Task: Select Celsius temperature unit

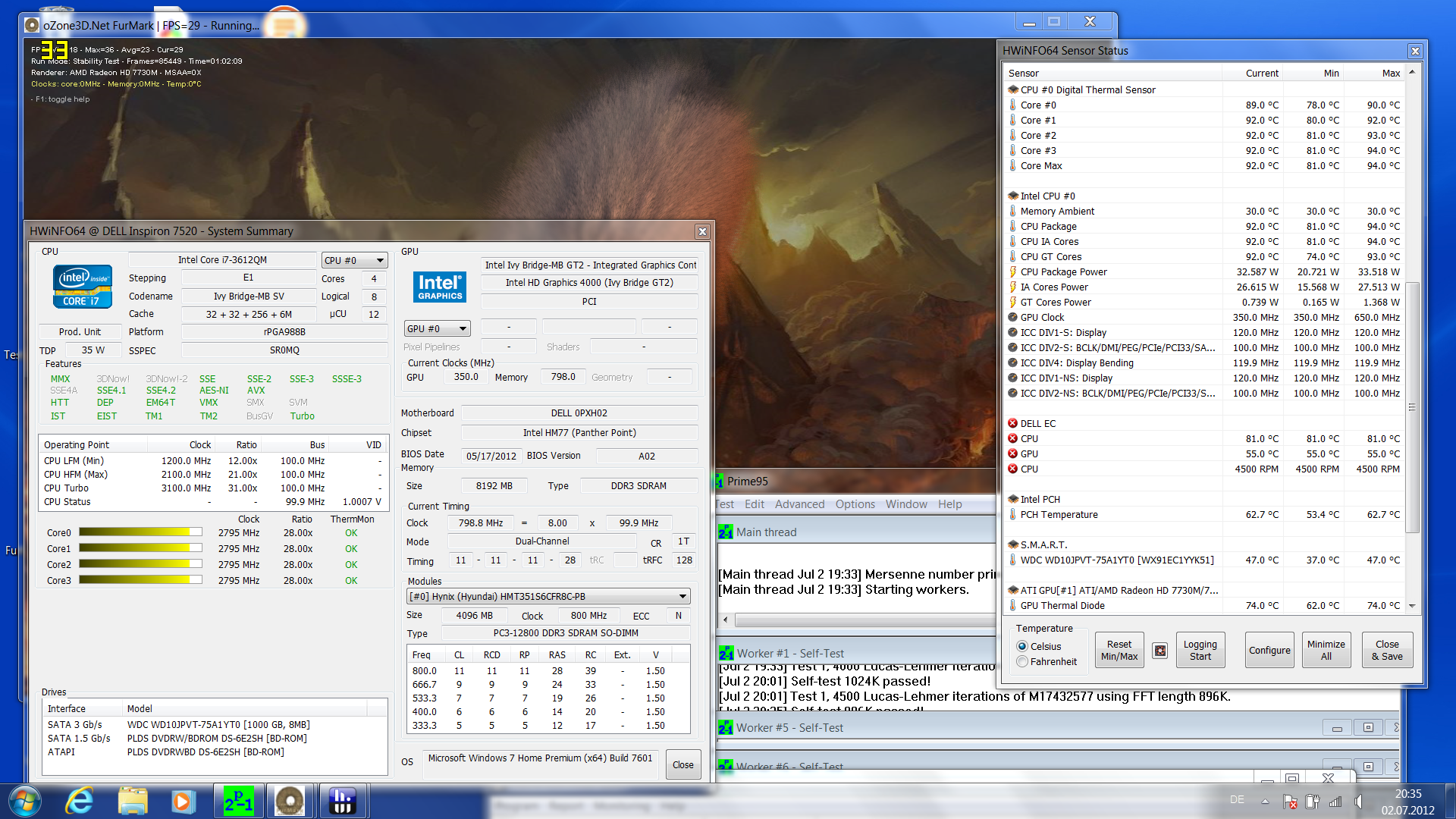Action: coord(1023,646)
